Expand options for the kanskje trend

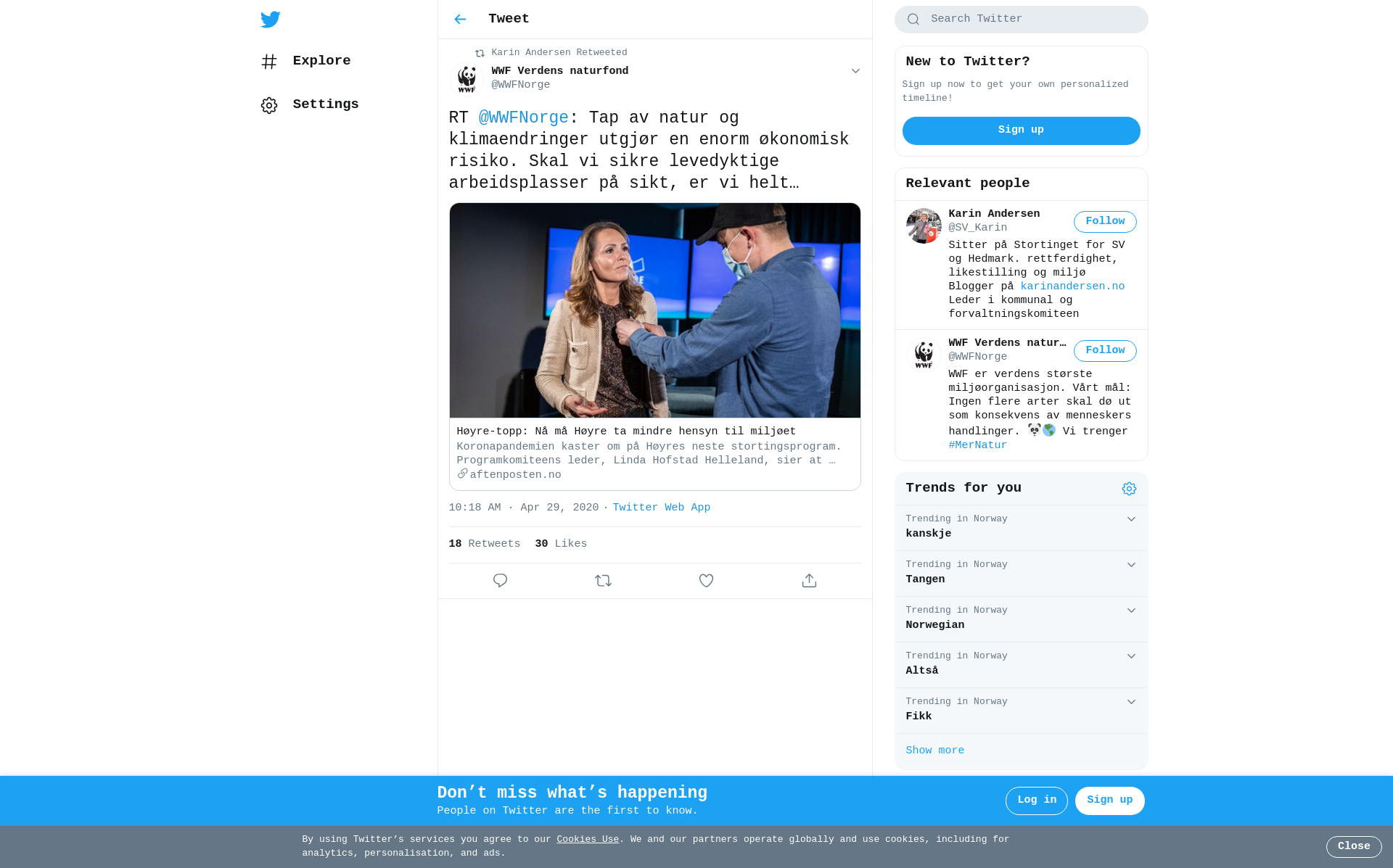[x=1131, y=519]
